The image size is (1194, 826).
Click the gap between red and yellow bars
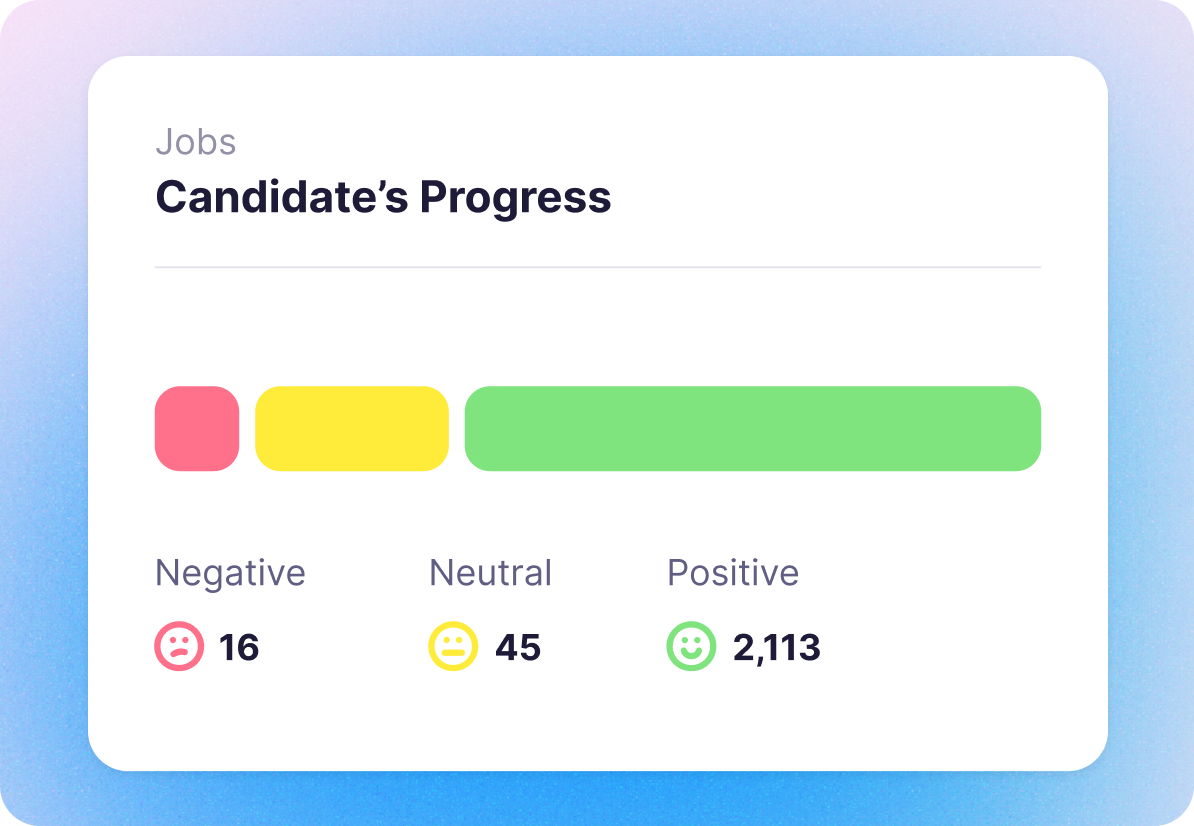pyautogui.click(x=247, y=428)
